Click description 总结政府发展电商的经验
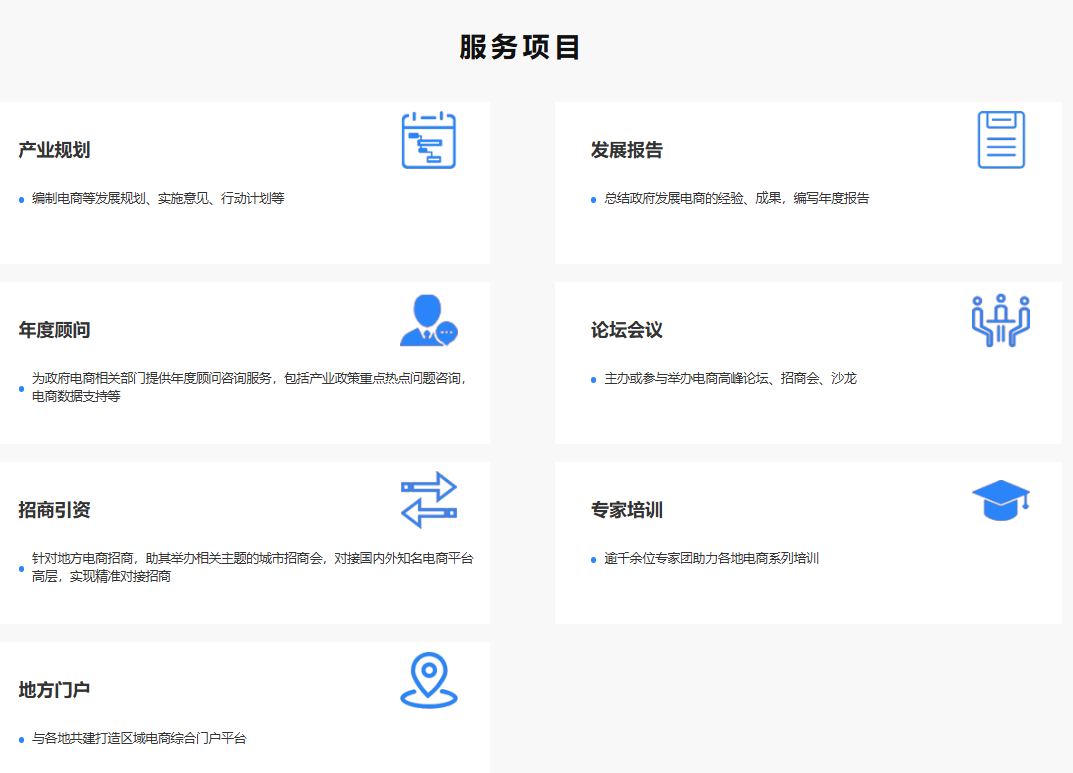This screenshot has width=1073, height=773. 737,199
